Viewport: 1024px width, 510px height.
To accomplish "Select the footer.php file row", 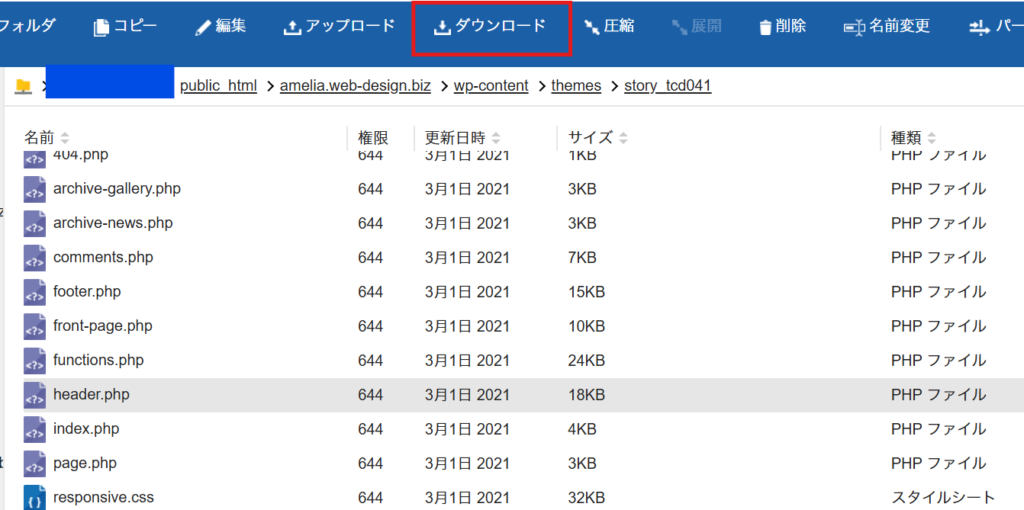I will pos(87,292).
